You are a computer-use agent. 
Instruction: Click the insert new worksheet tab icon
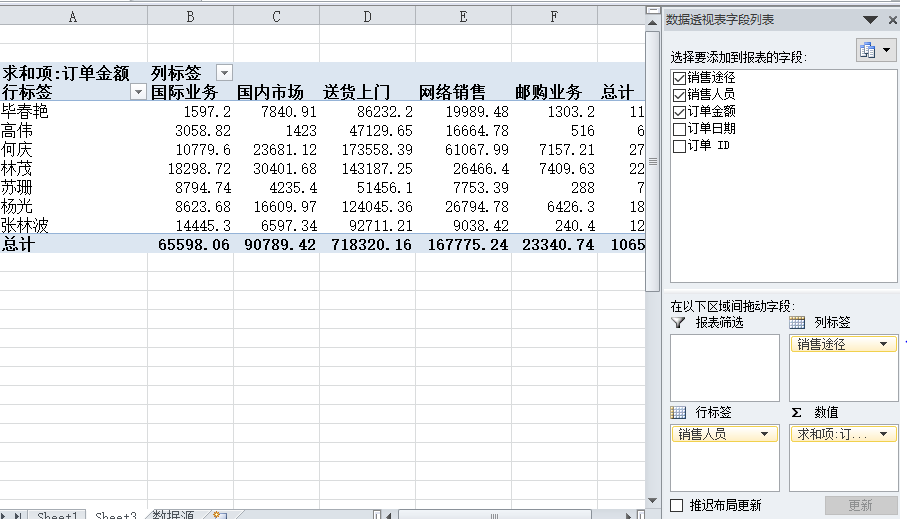click(219, 515)
